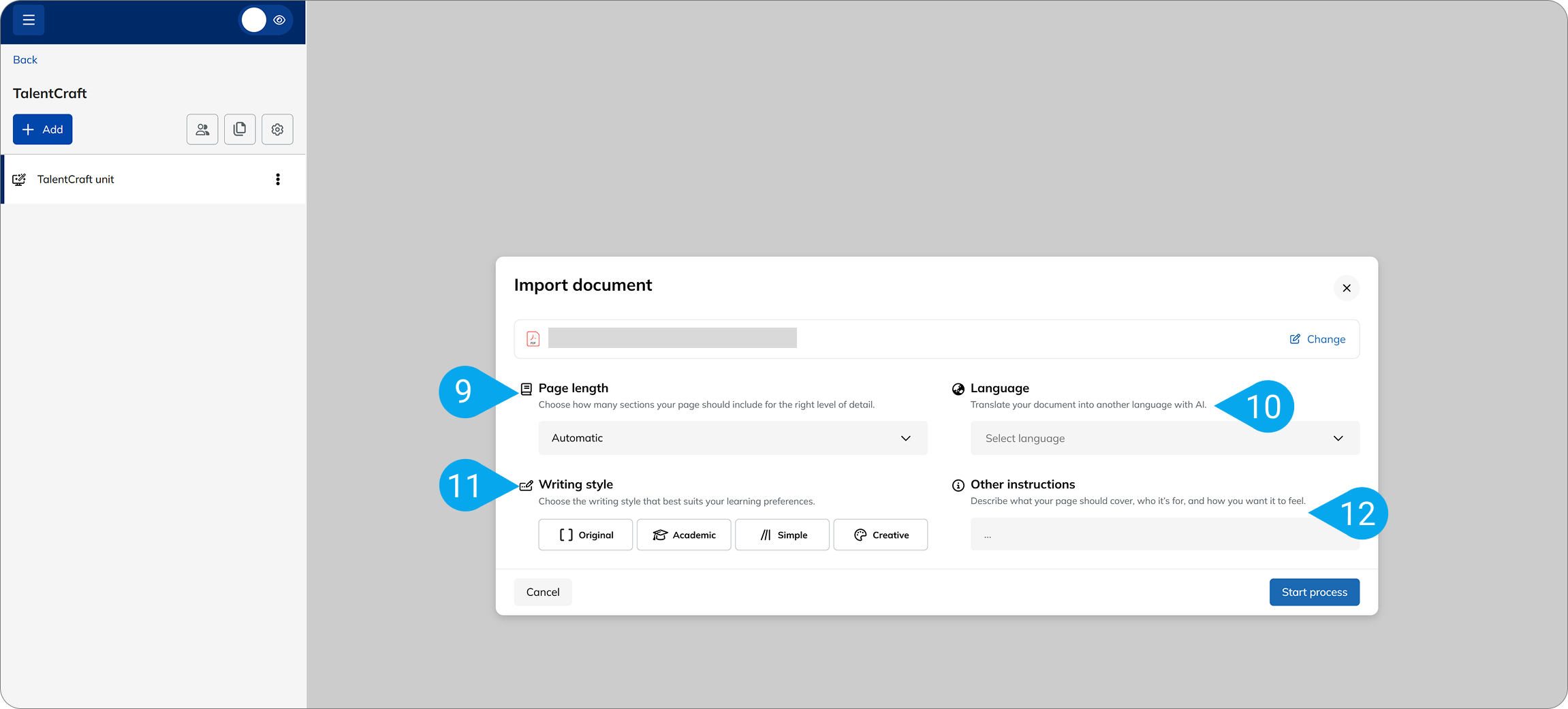
Task: Open TalentCraft unit three-dot menu
Action: click(x=277, y=179)
